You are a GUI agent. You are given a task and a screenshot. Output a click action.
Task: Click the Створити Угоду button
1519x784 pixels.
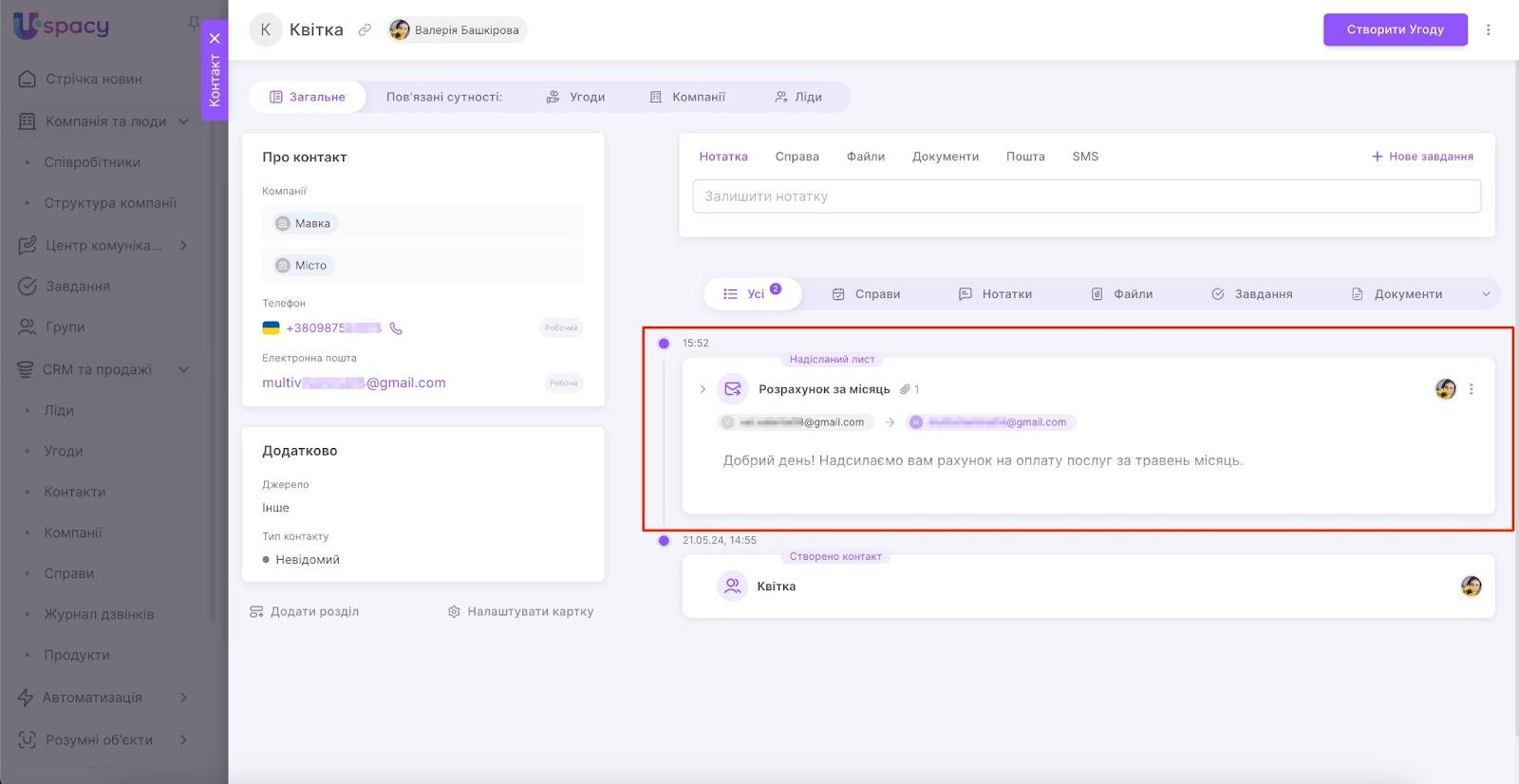point(1395,29)
